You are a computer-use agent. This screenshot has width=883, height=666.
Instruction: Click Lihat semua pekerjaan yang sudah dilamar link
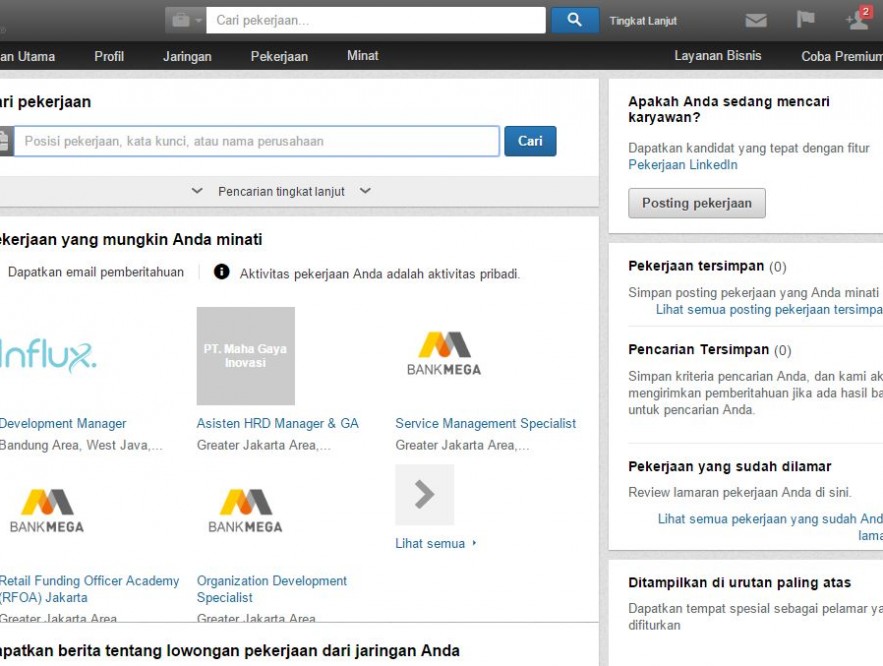pos(770,527)
